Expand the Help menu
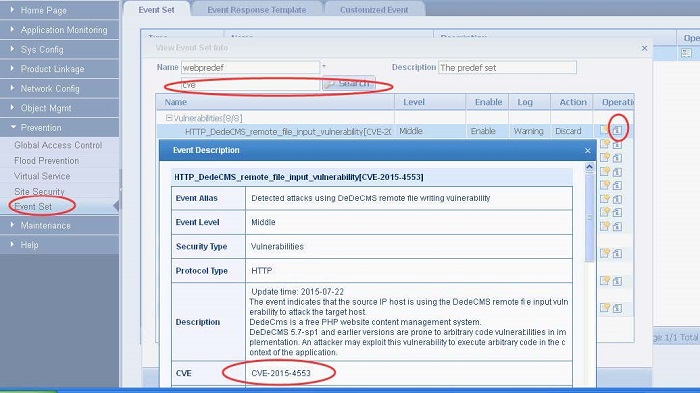700x393 pixels. click(59, 245)
